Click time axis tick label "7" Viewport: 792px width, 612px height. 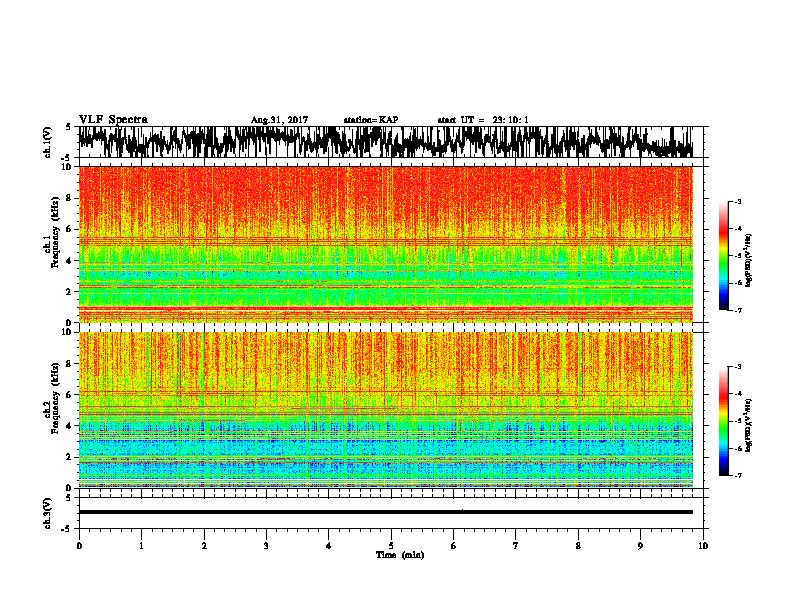coord(516,546)
